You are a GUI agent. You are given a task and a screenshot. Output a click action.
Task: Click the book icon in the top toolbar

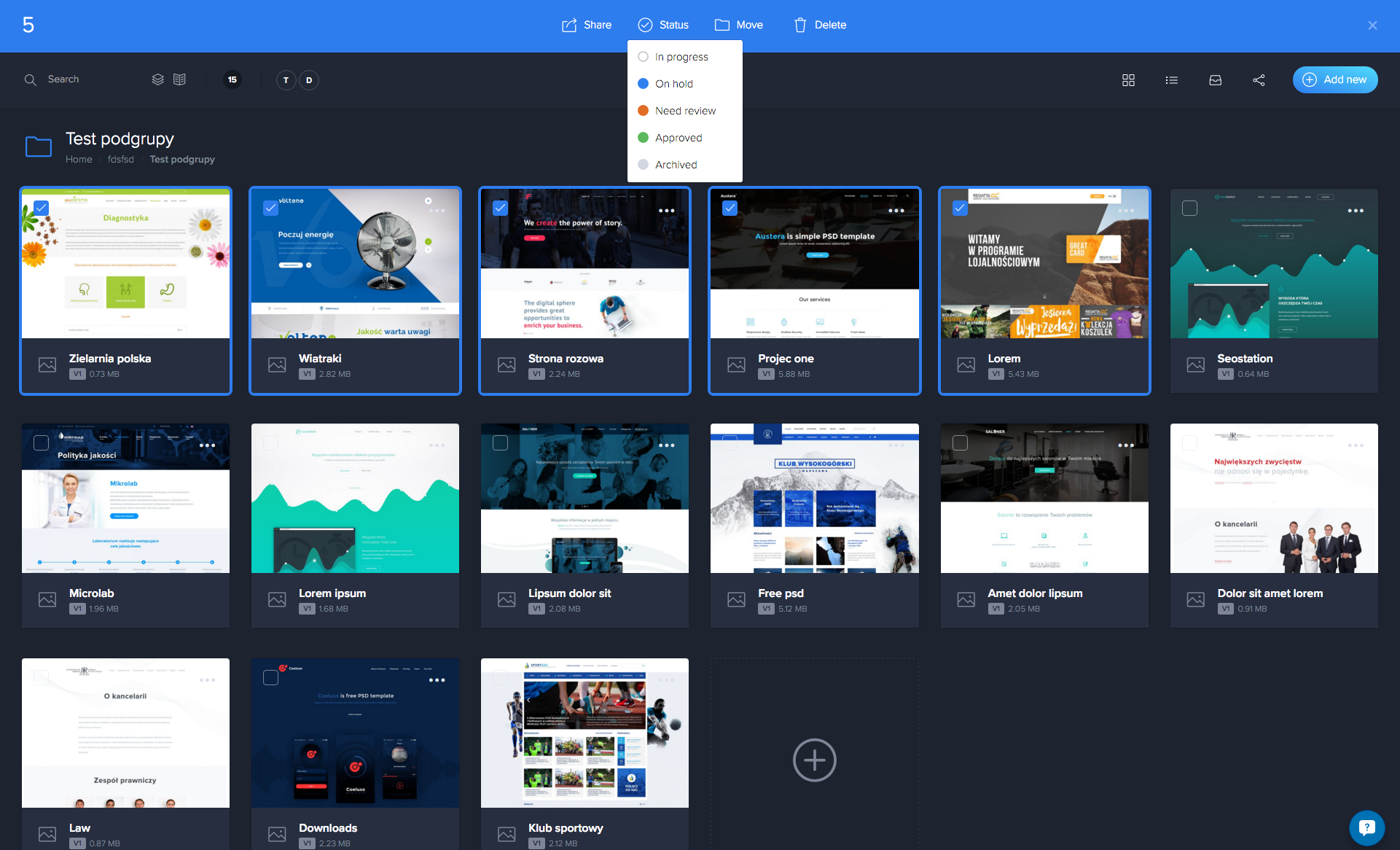pos(180,79)
